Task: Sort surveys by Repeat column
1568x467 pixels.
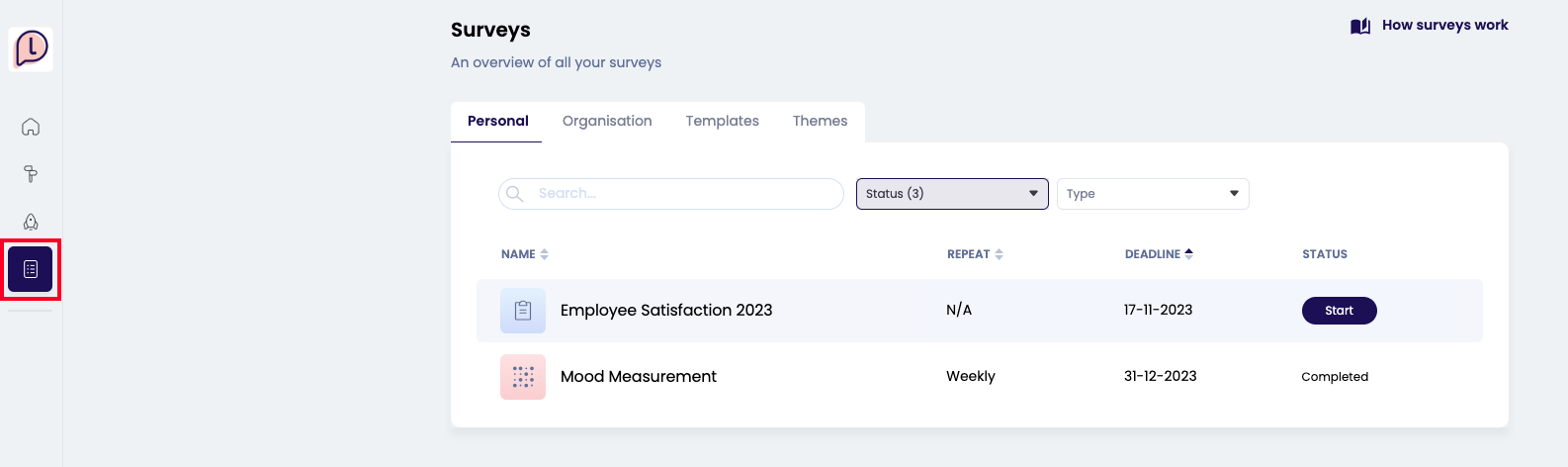Action: 975,254
